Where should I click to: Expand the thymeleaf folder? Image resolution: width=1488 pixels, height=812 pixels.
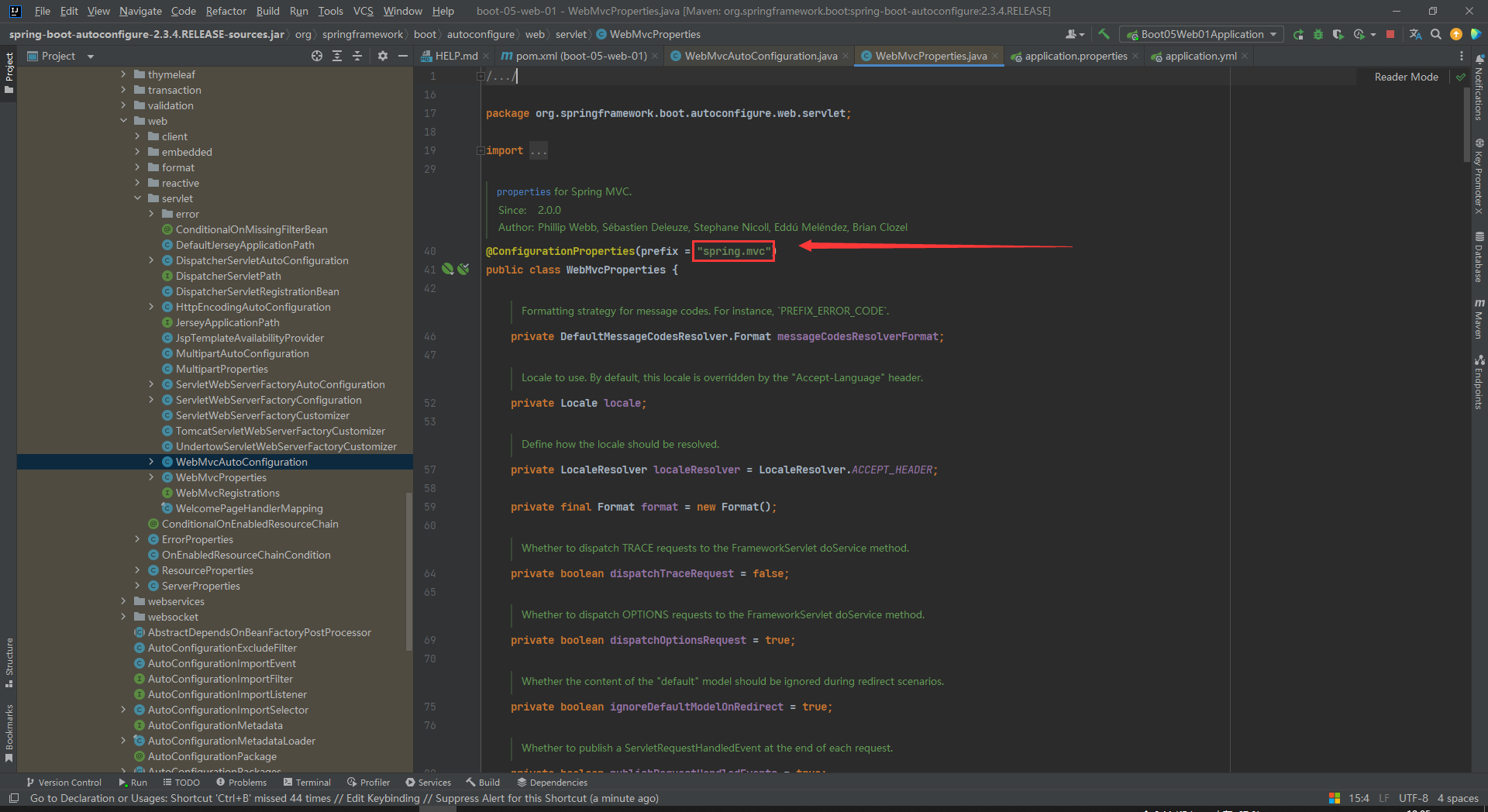click(123, 74)
